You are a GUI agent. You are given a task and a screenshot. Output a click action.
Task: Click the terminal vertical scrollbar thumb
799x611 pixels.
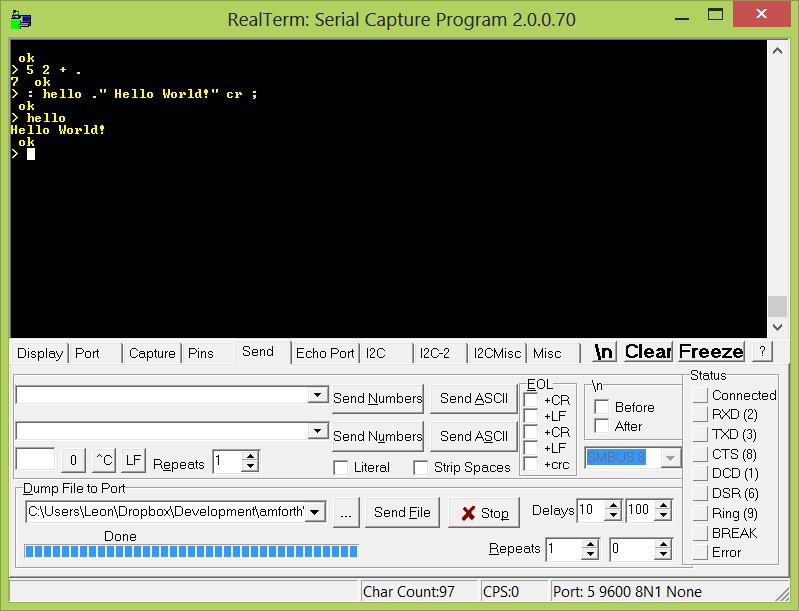[x=777, y=307]
